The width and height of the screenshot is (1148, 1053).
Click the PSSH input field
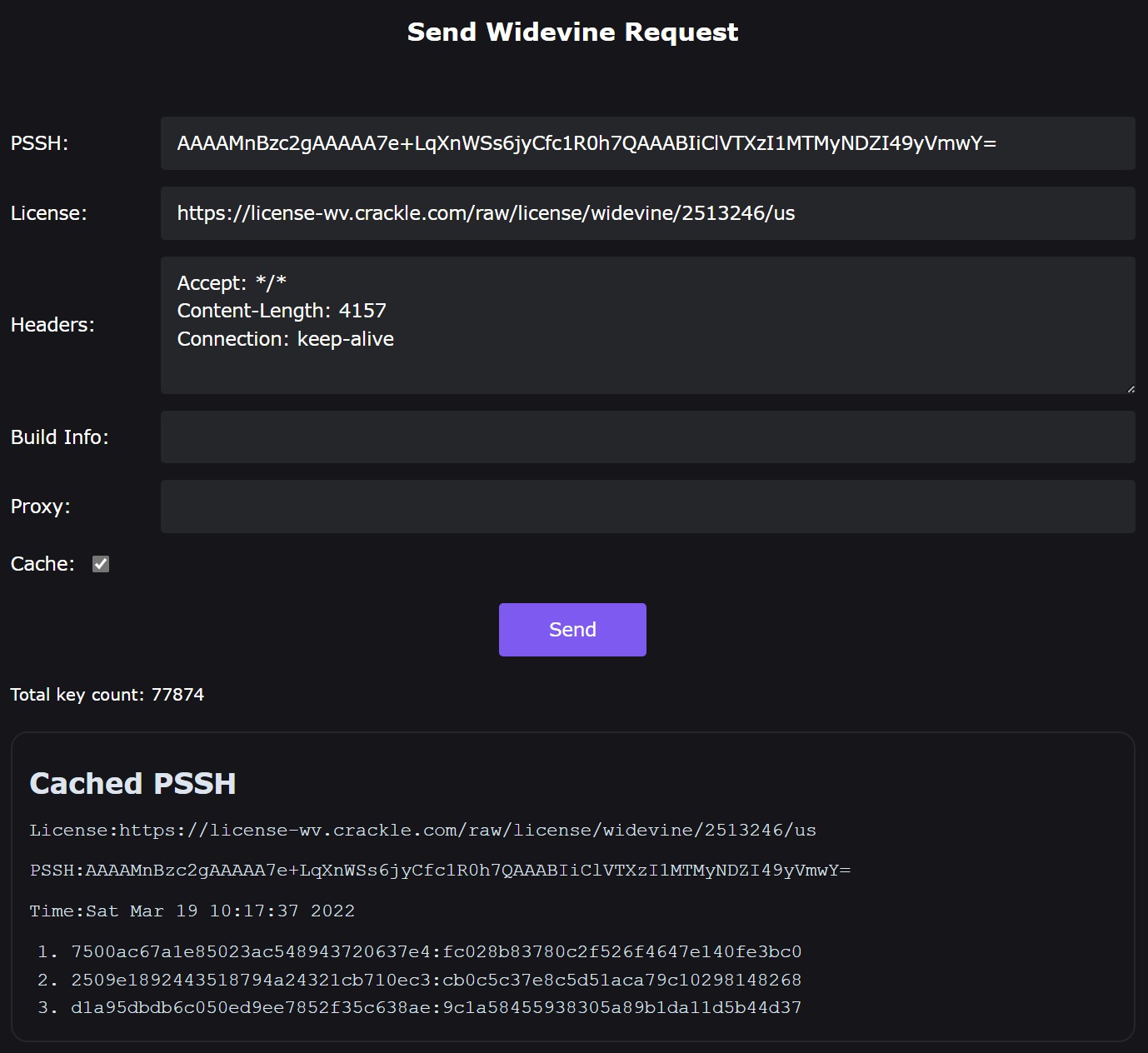(647, 143)
